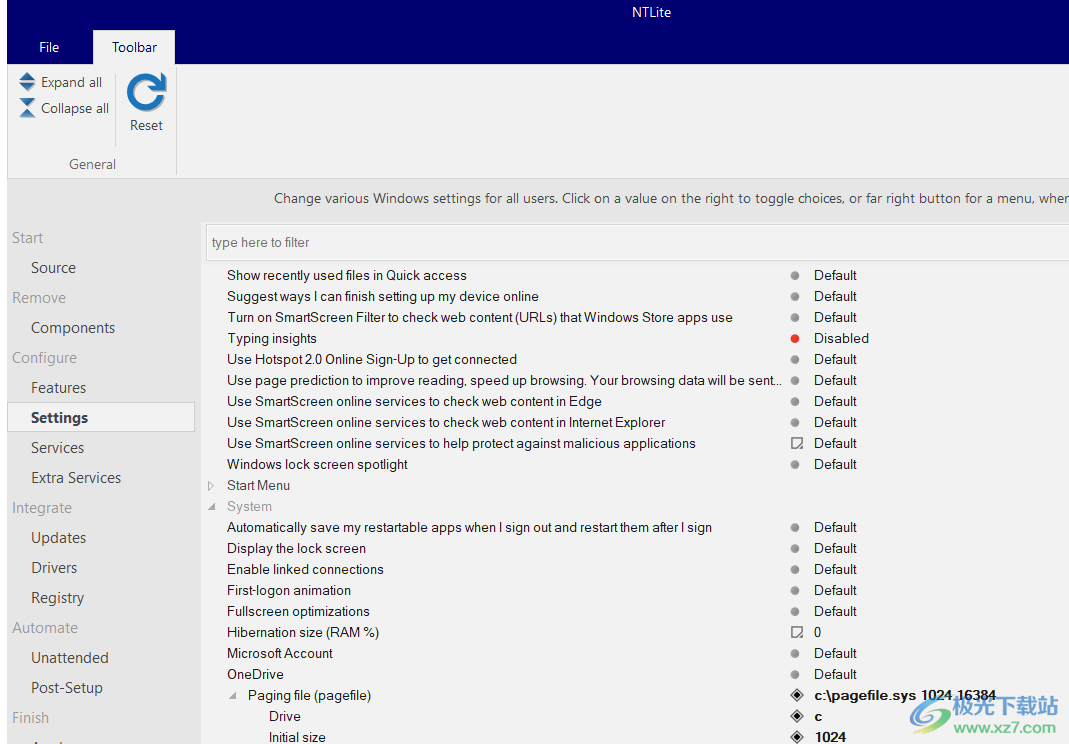Select Settings in the sidebar
This screenshot has height=744, width=1069.
(101, 417)
